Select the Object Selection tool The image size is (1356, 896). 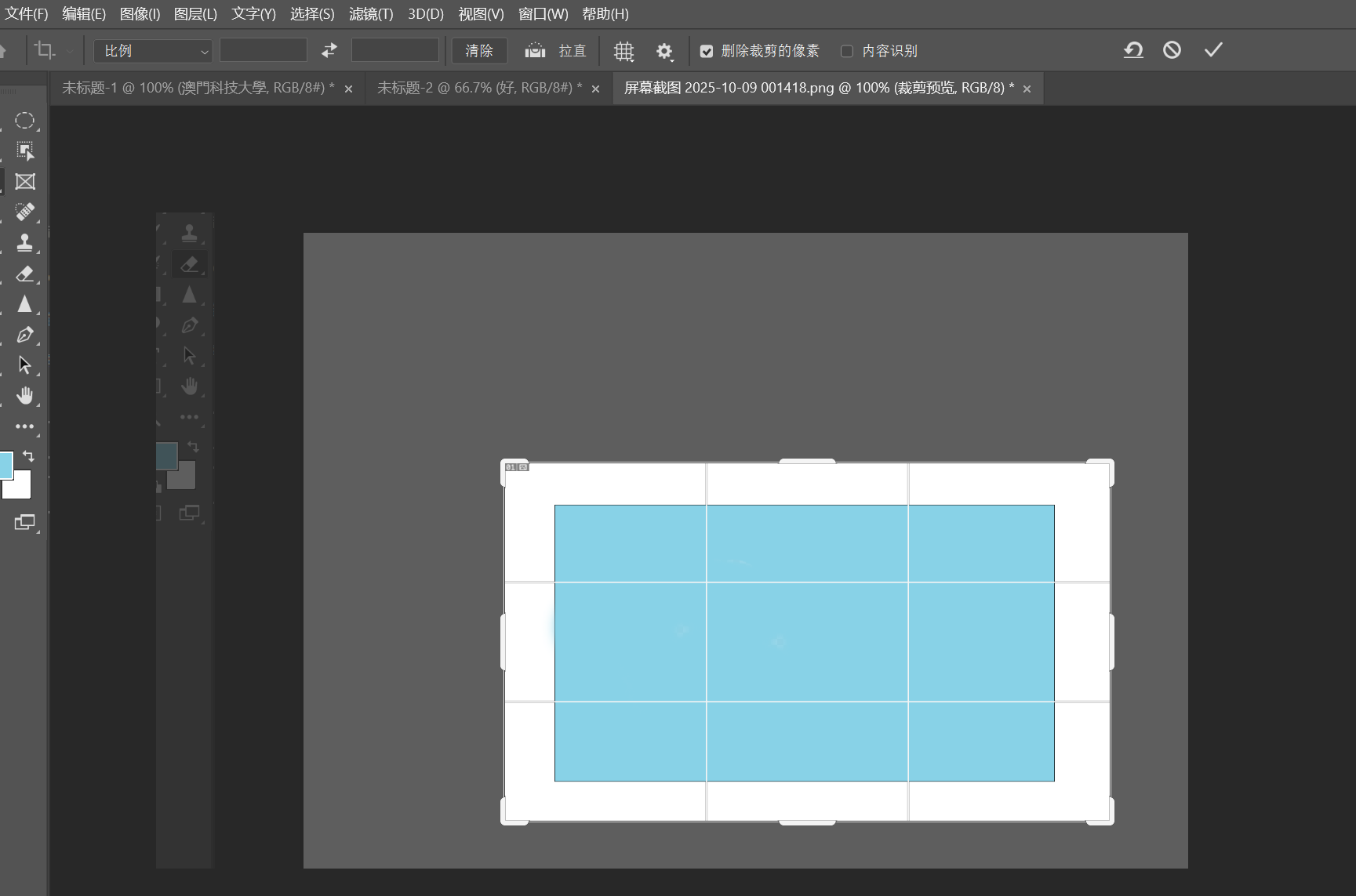tap(25, 151)
